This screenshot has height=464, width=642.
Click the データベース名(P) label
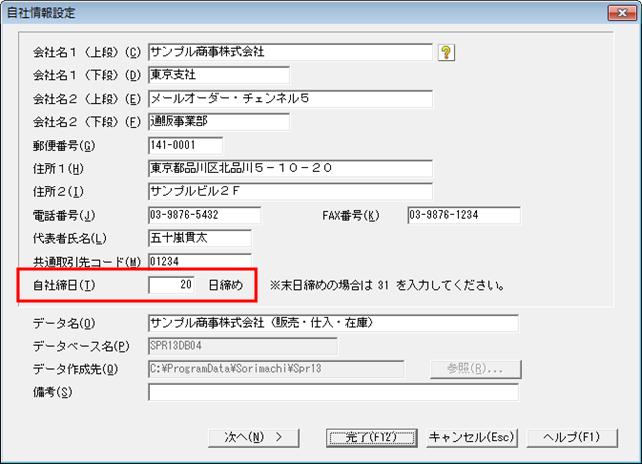(x=81, y=346)
